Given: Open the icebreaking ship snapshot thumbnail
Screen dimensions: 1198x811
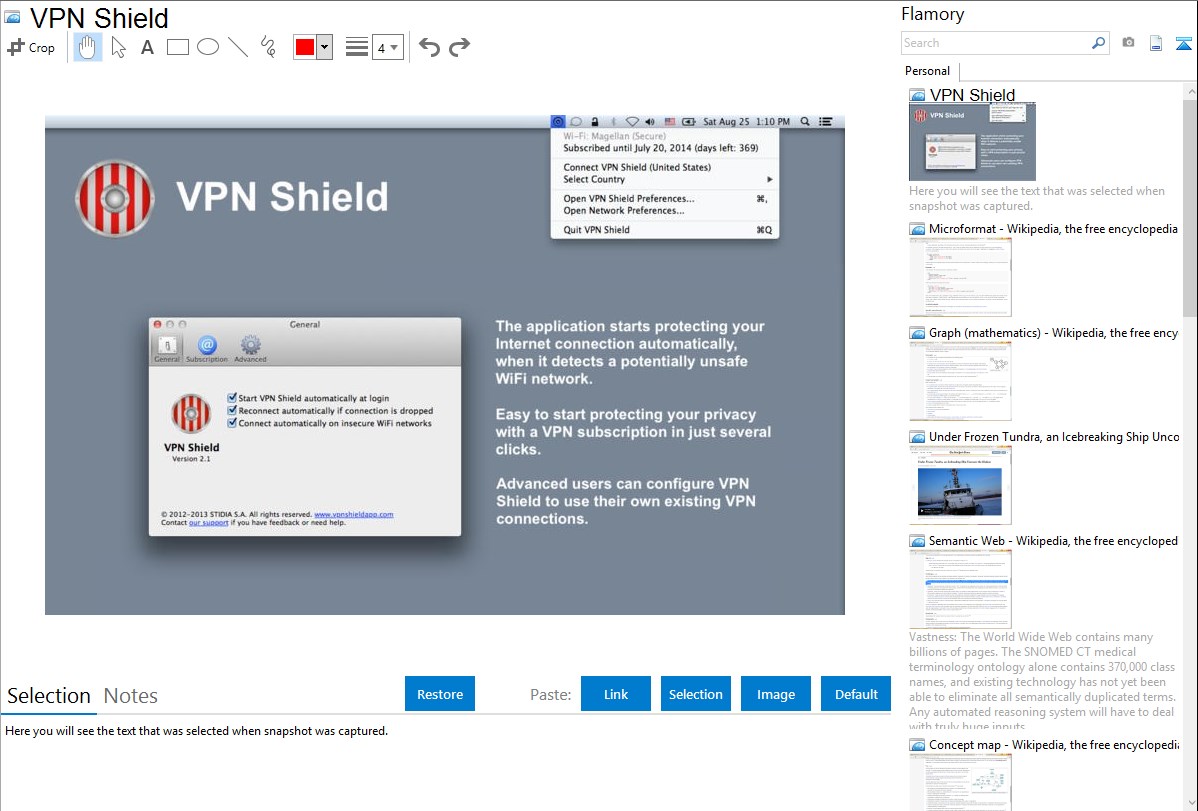Looking at the screenshot, I should coord(960,485).
